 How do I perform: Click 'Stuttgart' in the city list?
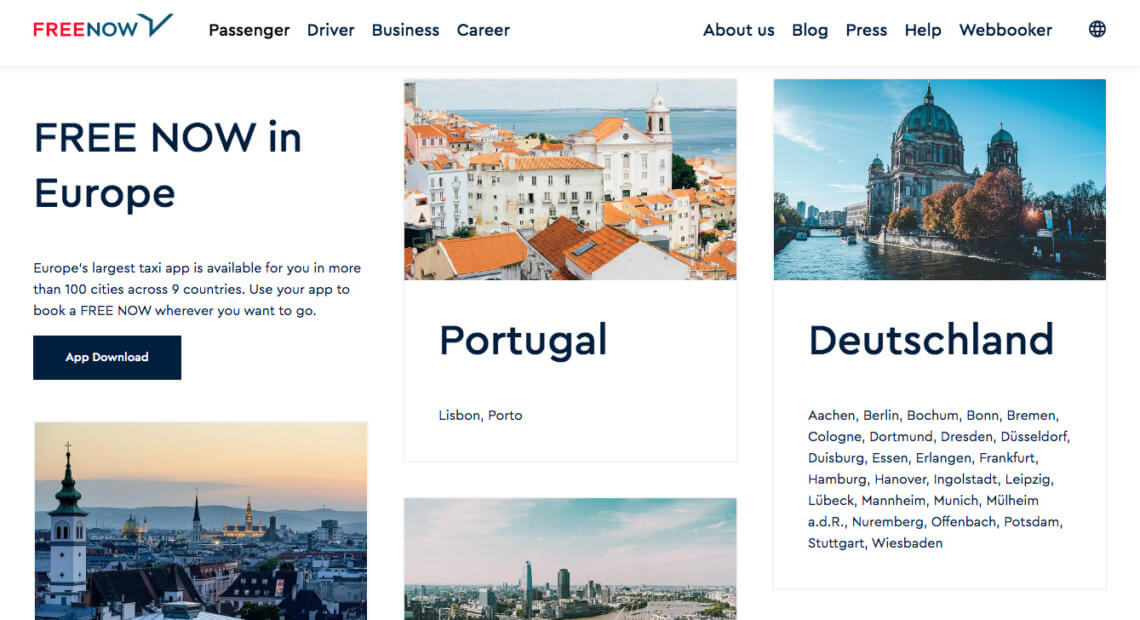[x=836, y=543]
